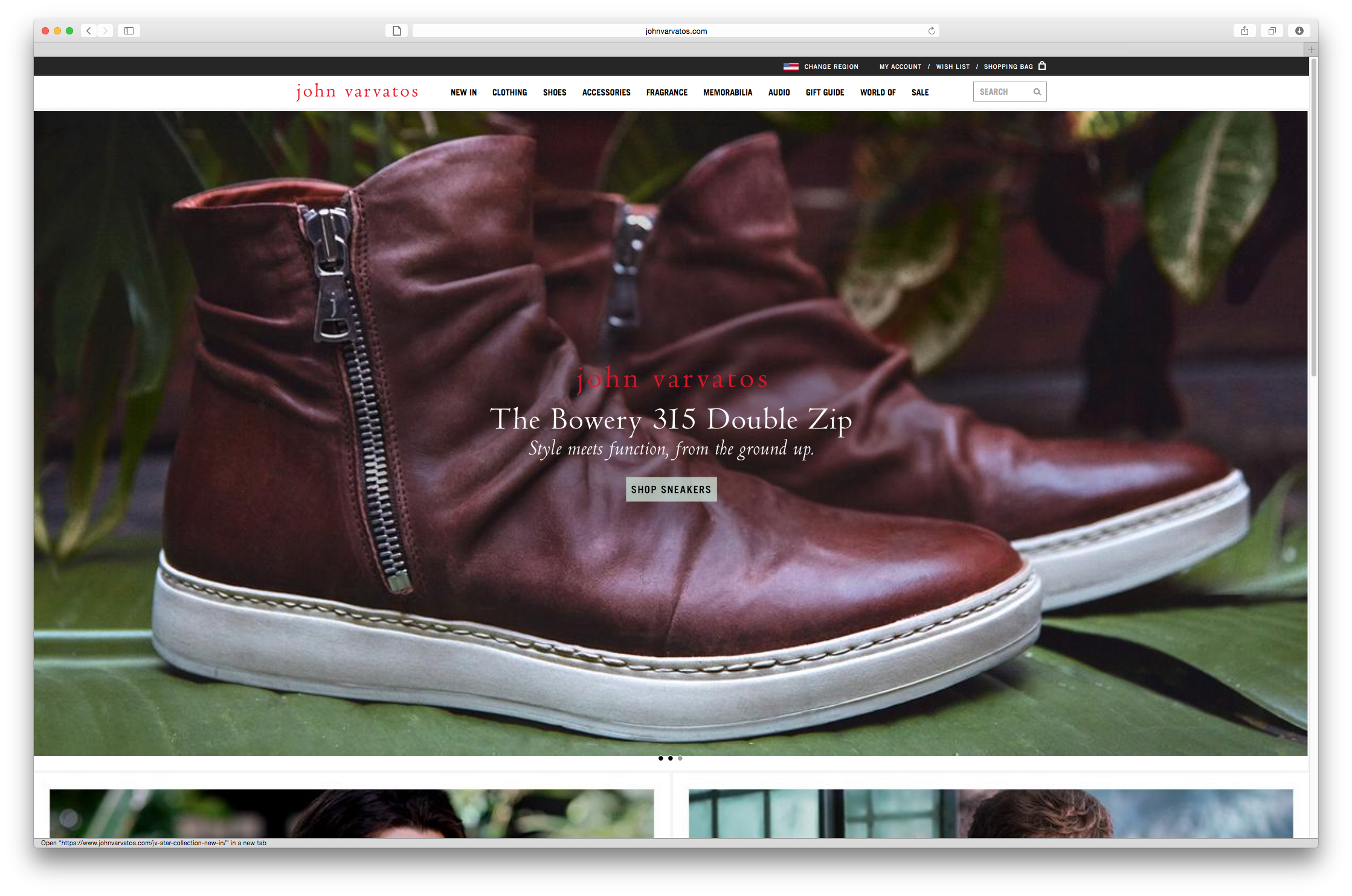
Task: Open the AUDIO menu
Action: (x=779, y=92)
